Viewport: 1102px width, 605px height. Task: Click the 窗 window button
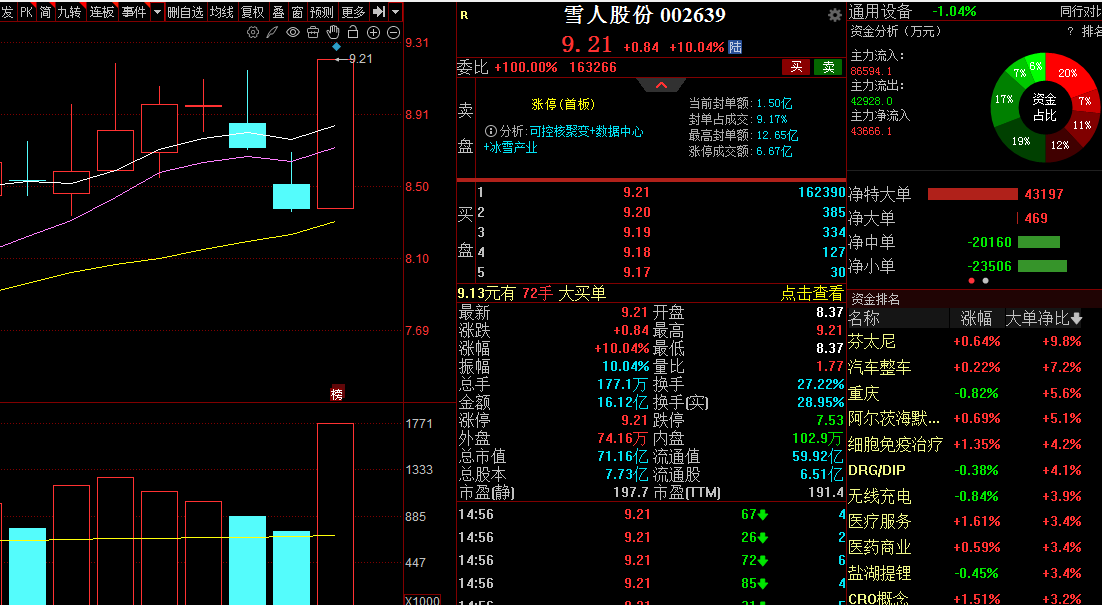(297, 12)
